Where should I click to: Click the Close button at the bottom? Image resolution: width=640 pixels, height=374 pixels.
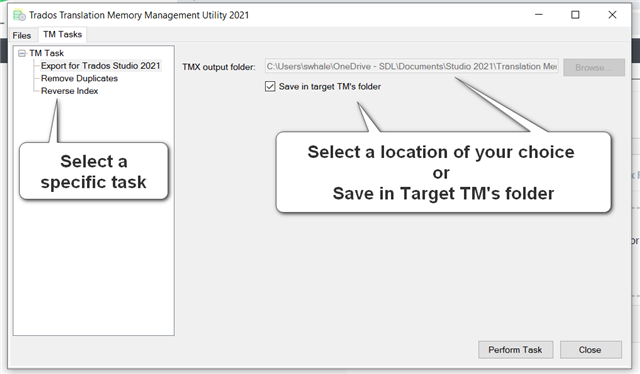[x=591, y=350]
